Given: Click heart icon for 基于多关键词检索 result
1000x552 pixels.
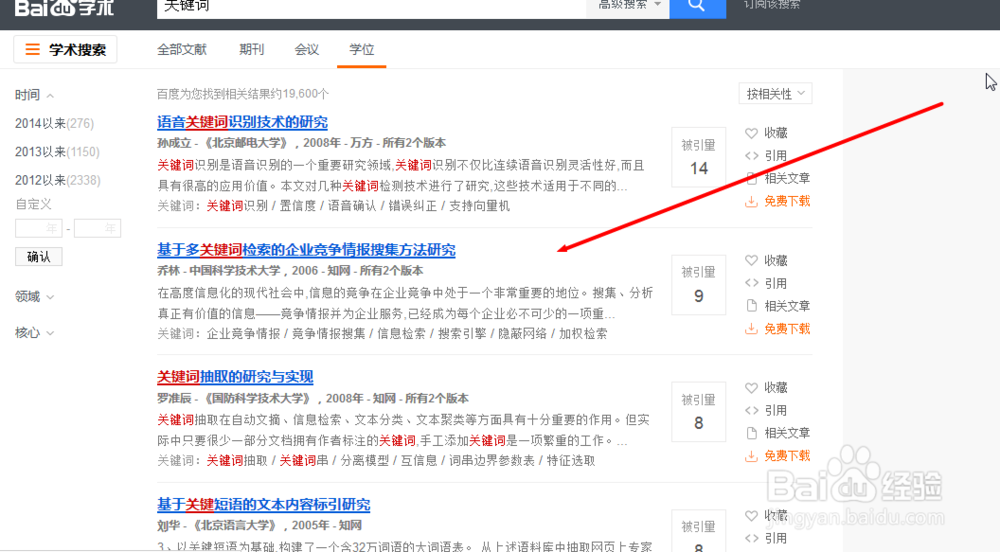Looking at the screenshot, I should click(x=751, y=261).
